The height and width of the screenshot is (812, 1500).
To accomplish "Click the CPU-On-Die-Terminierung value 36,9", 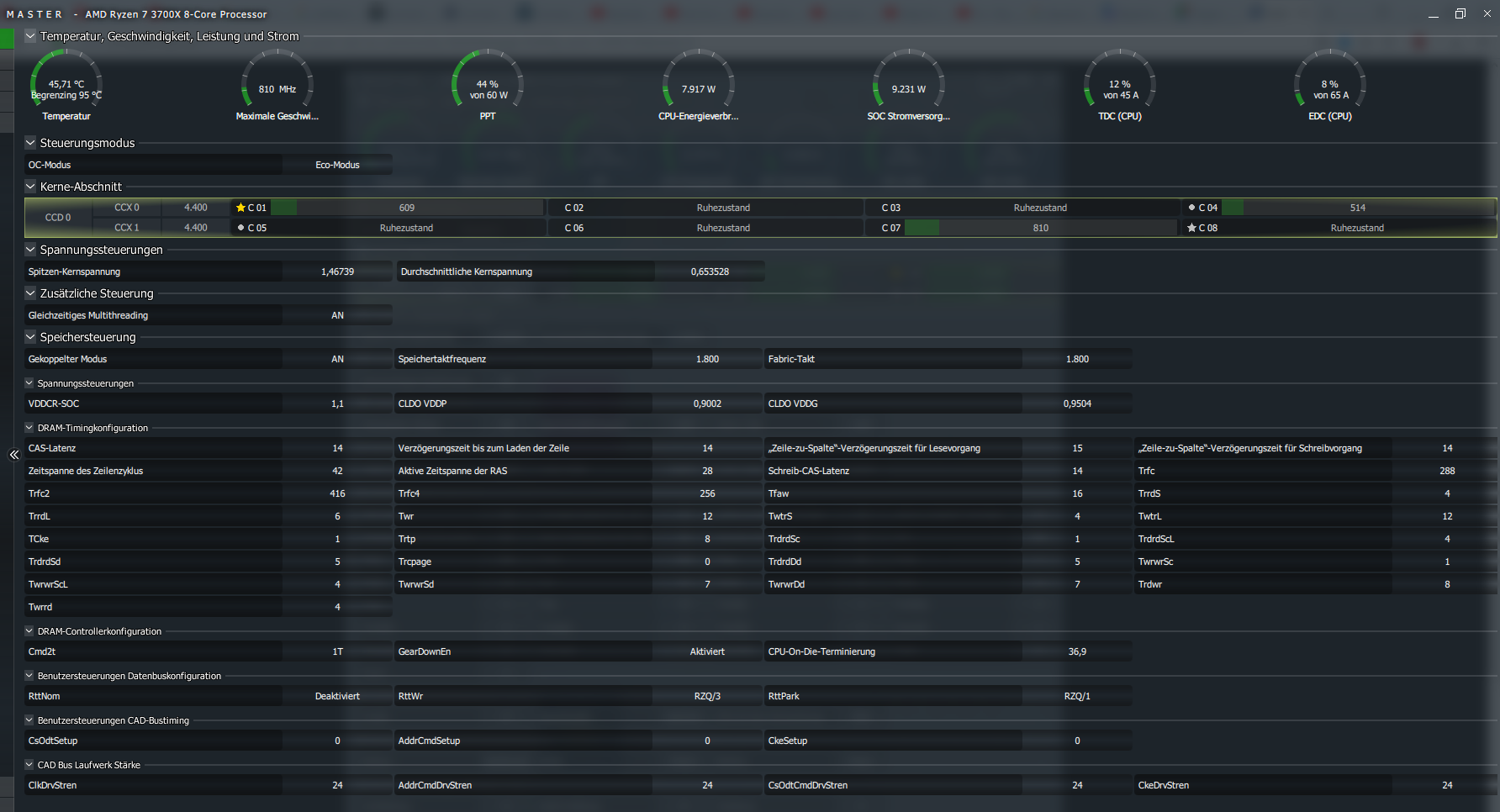I will click(x=1077, y=651).
